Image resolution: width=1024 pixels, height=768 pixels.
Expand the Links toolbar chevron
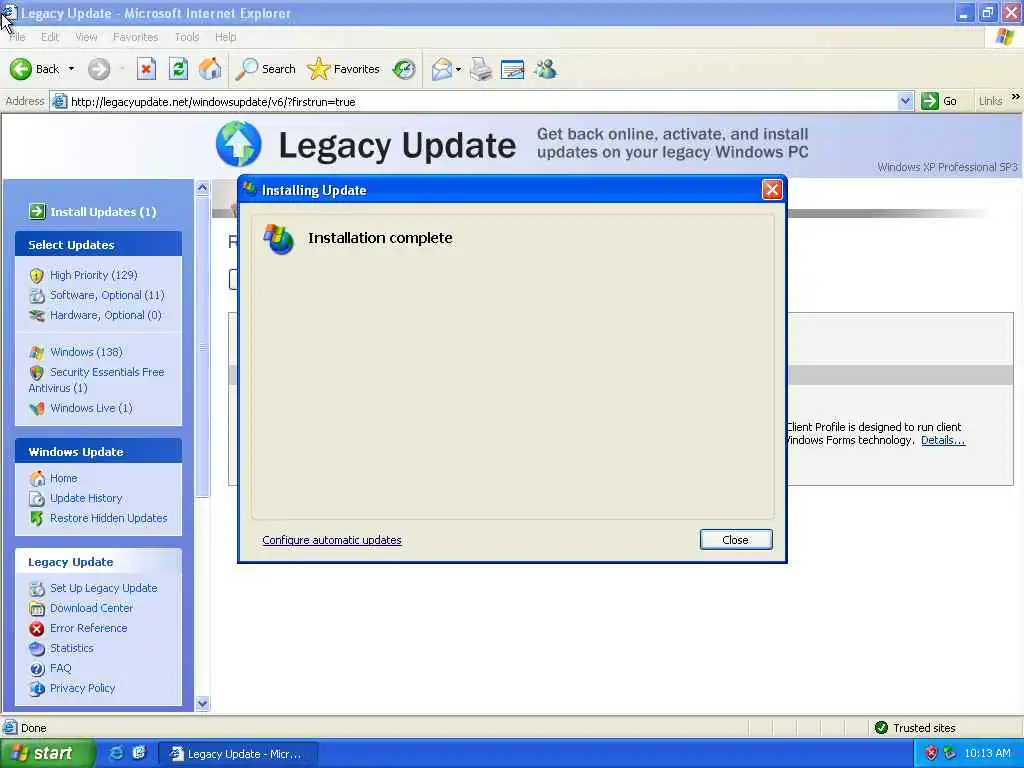pyautogui.click(x=1016, y=97)
